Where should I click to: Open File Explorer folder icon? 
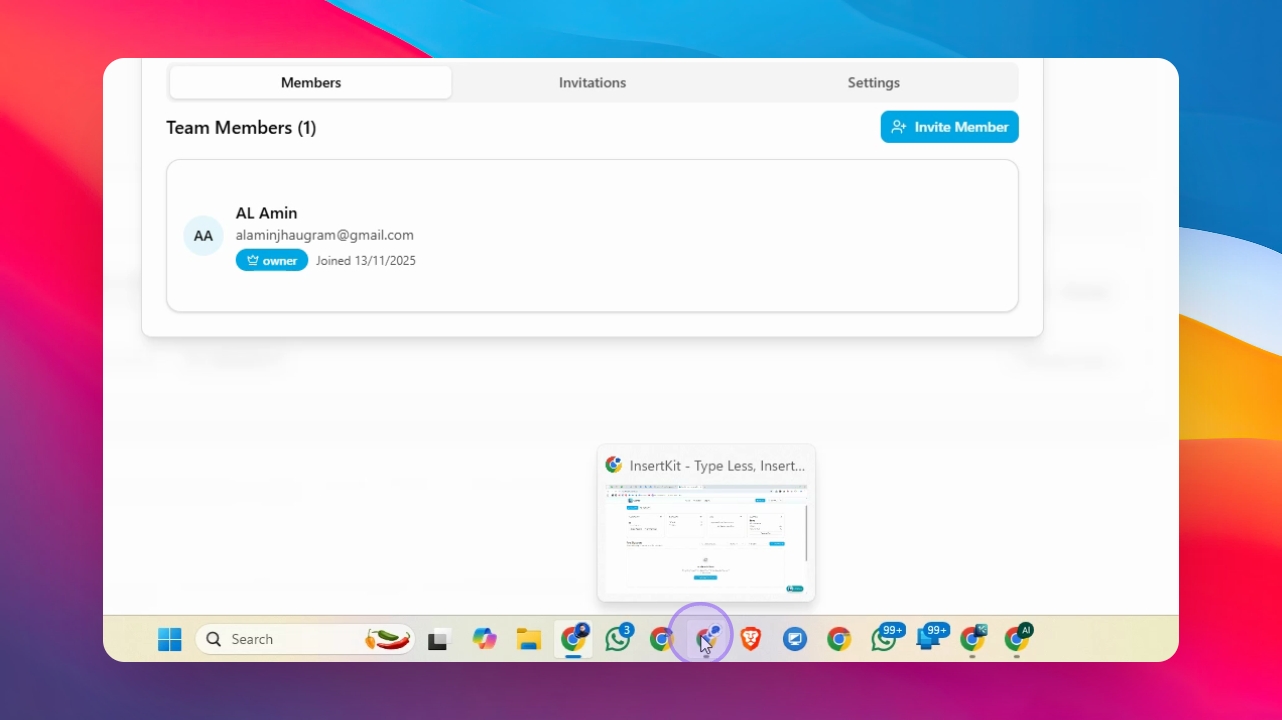click(x=529, y=639)
